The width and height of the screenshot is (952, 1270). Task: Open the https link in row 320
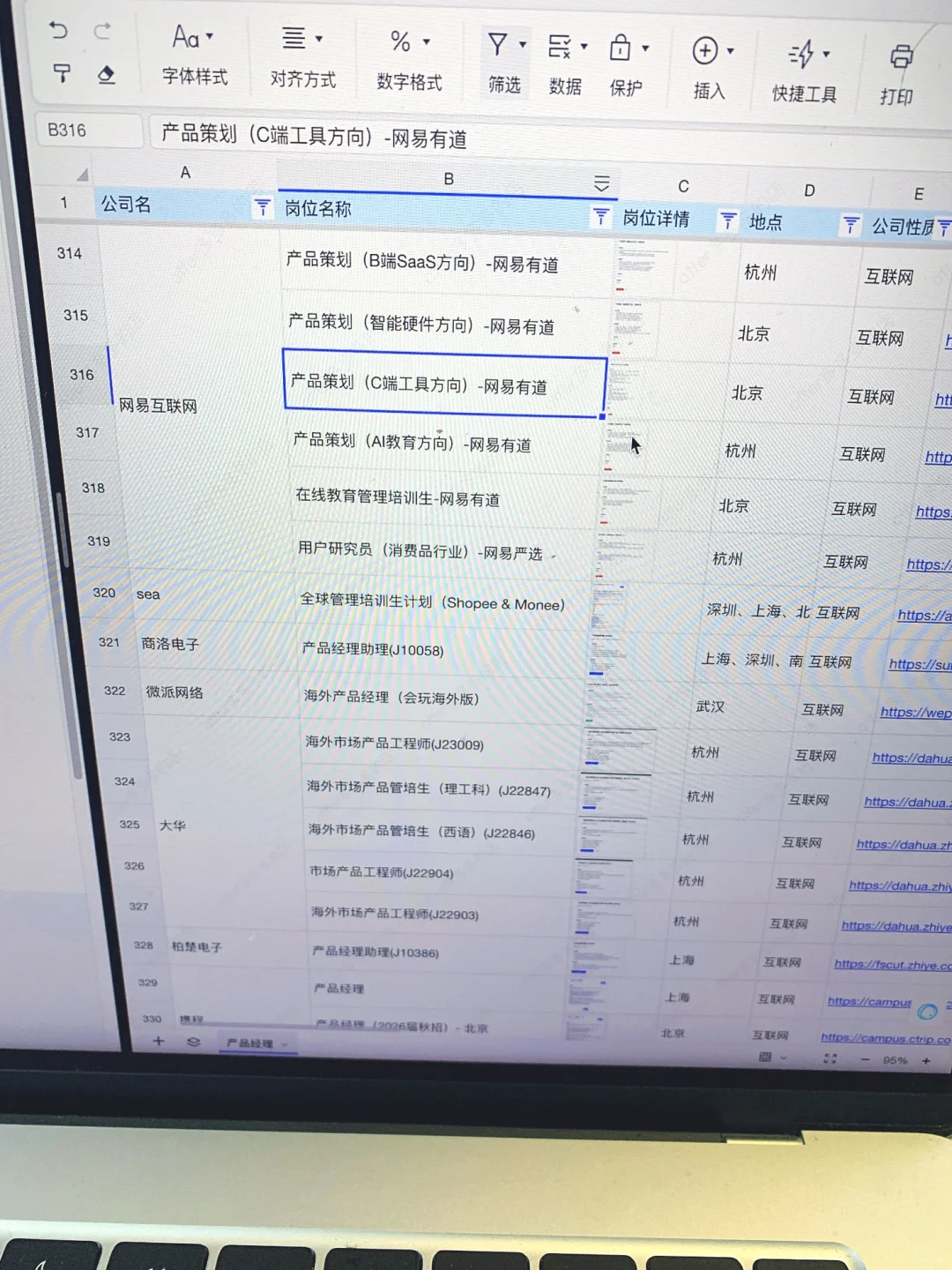924,616
